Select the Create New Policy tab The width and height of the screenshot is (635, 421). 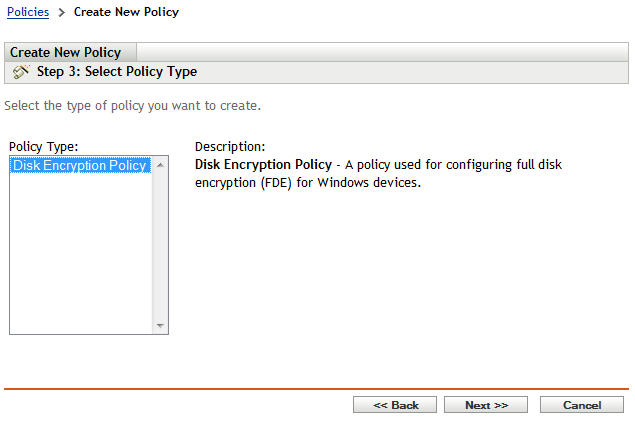(x=66, y=52)
